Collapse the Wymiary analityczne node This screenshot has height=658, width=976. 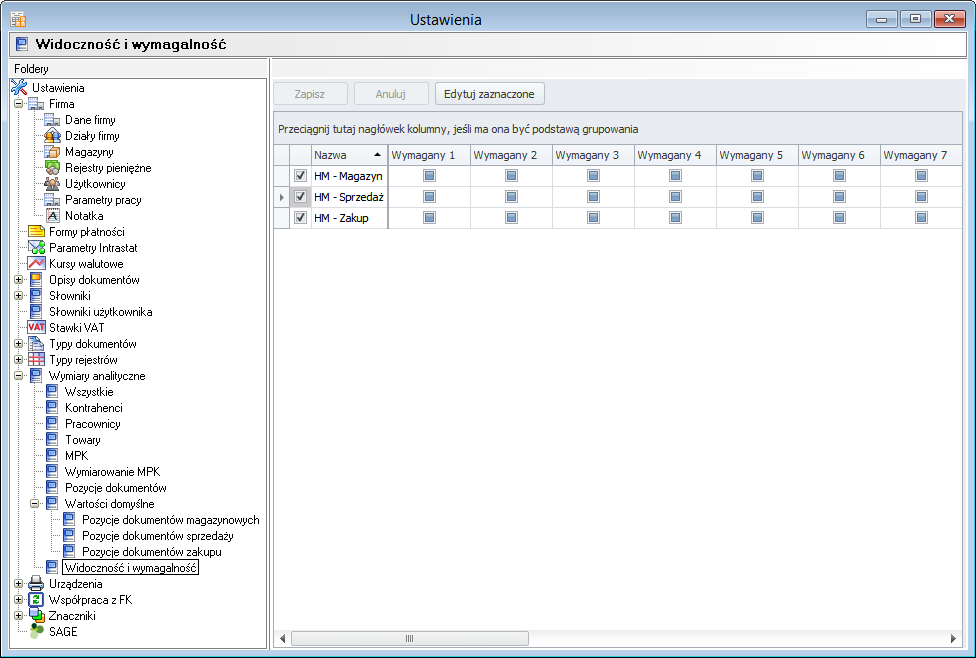tap(19, 376)
